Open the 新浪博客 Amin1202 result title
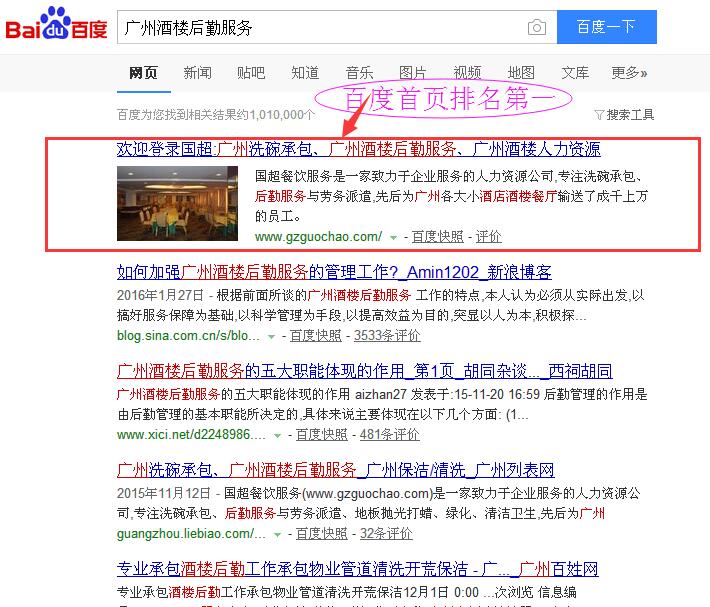 (334, 272)
